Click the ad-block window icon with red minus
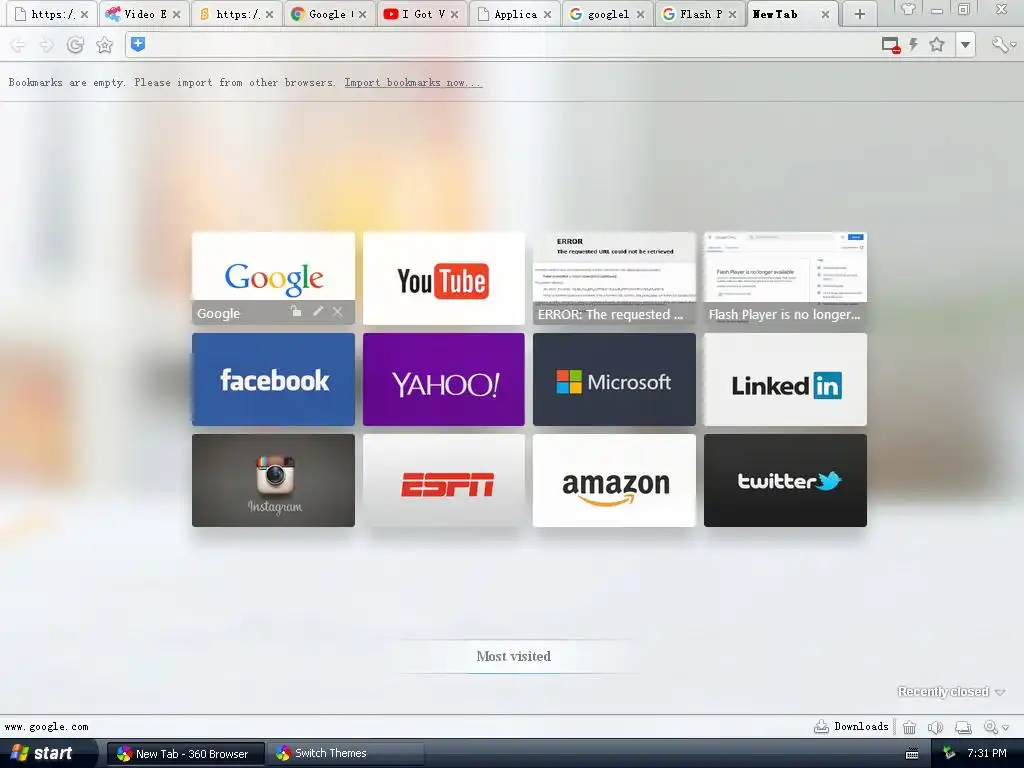The image size is (1024, 768). [891, 45]
